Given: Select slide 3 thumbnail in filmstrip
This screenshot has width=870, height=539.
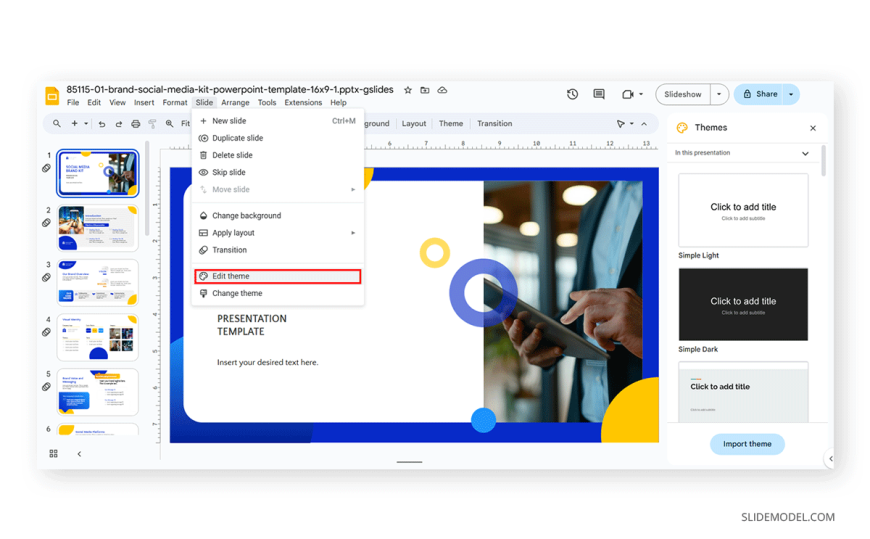Looking at the screenshot, I should (x=98, y=283).
